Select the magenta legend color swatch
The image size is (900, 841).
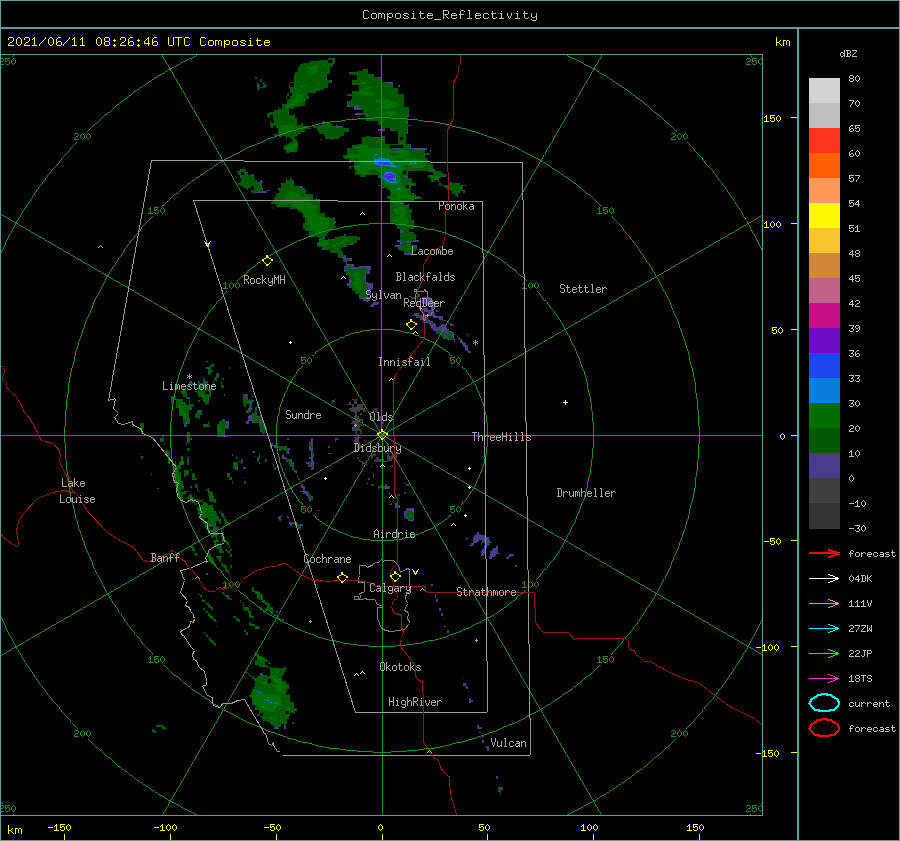824,316
